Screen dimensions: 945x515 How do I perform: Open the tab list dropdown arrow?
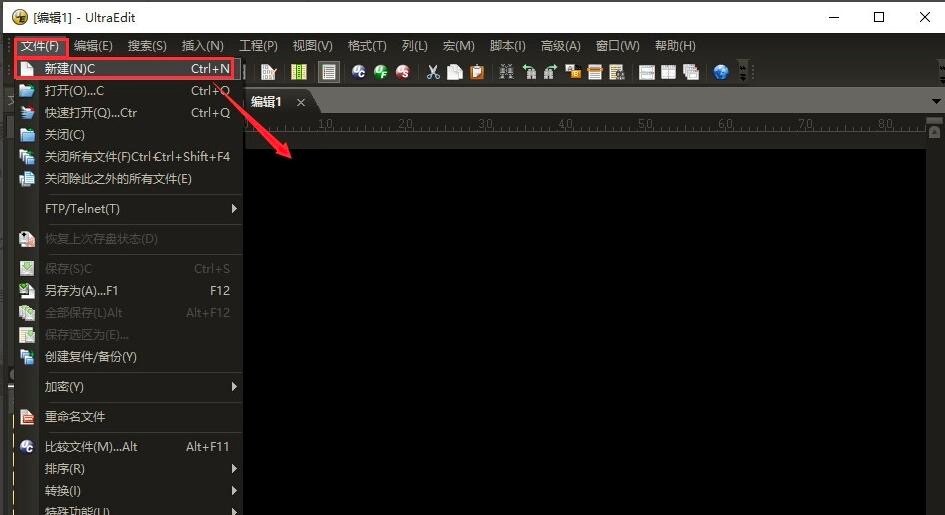[x=936, y=101]
